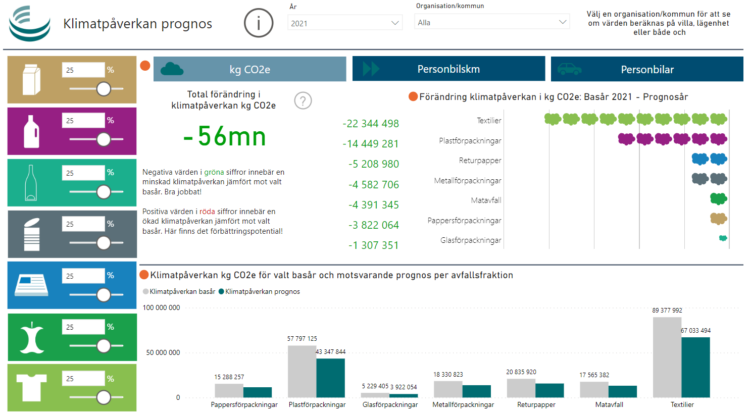Click the newspaper icon on blue tile
This screenshot has width=750, height=413.
point(32,284)
